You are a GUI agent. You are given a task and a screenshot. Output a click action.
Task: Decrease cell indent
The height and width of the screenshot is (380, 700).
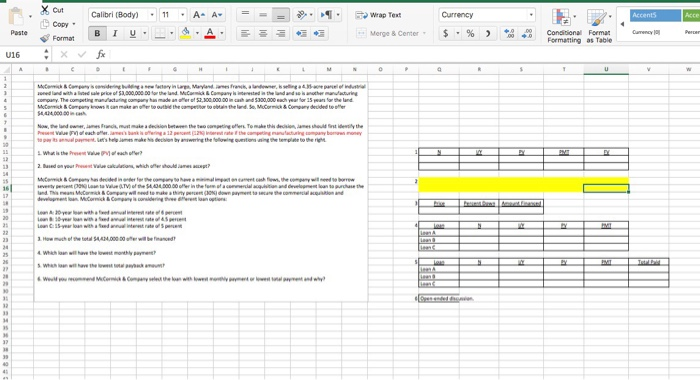click(301, 33)
